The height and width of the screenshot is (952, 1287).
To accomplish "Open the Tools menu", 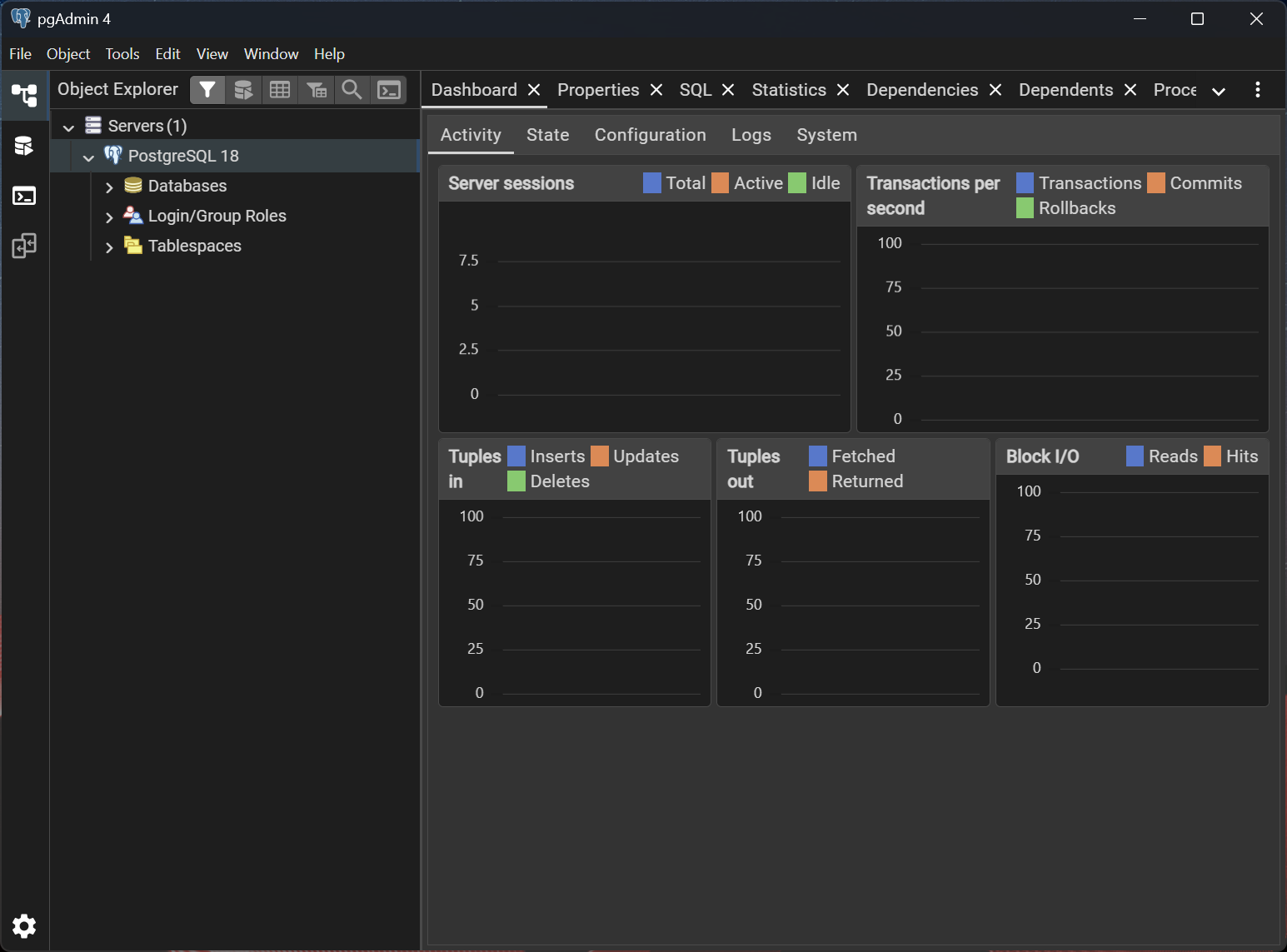I will 122,54.
